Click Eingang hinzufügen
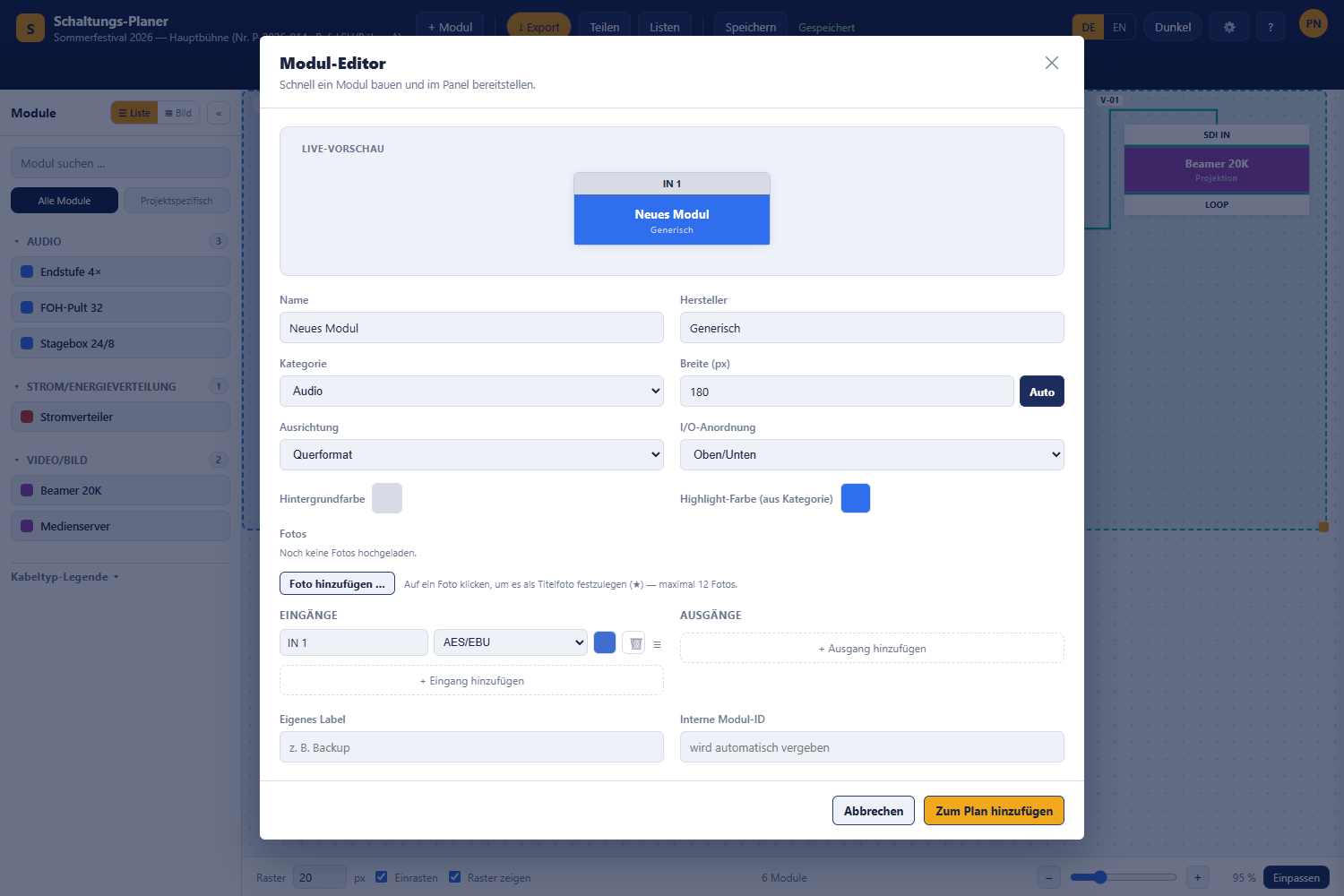The width and height of the screenshot is (1344, 896). (471, 681)
